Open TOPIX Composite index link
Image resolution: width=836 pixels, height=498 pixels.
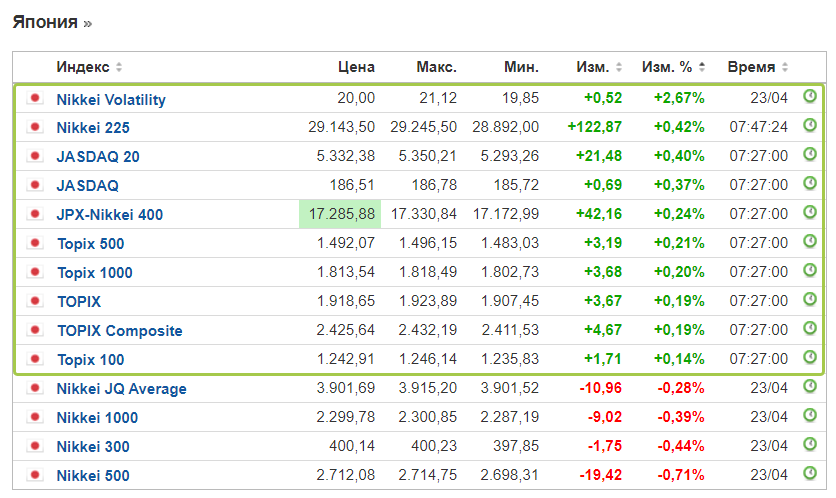(x=120, y=331)
